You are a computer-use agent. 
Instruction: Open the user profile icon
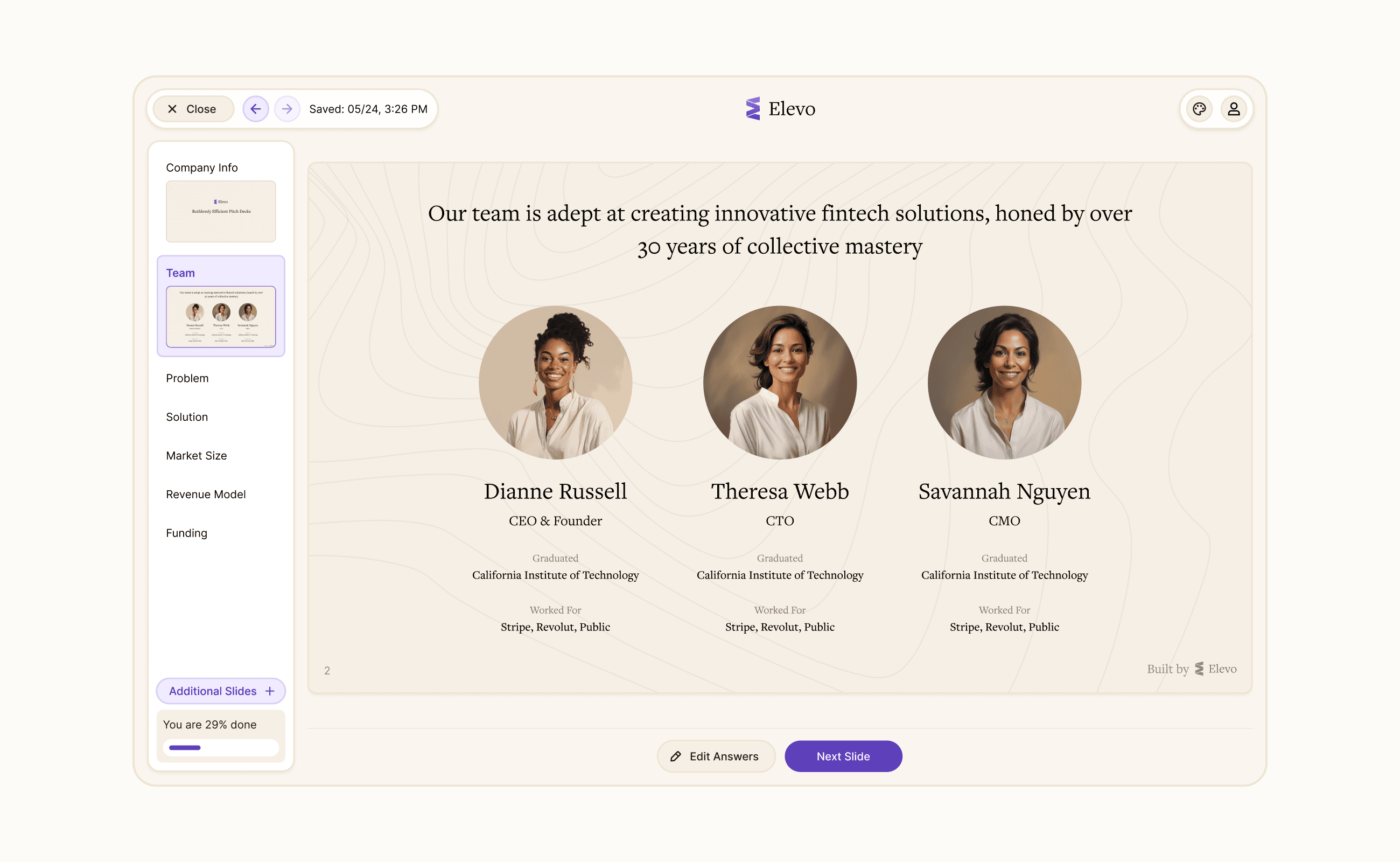pos(1233,109)
